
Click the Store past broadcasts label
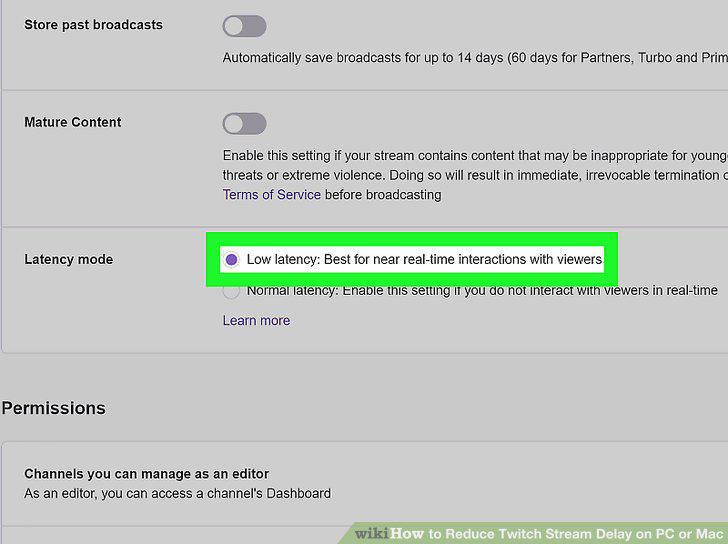(93, 25)
